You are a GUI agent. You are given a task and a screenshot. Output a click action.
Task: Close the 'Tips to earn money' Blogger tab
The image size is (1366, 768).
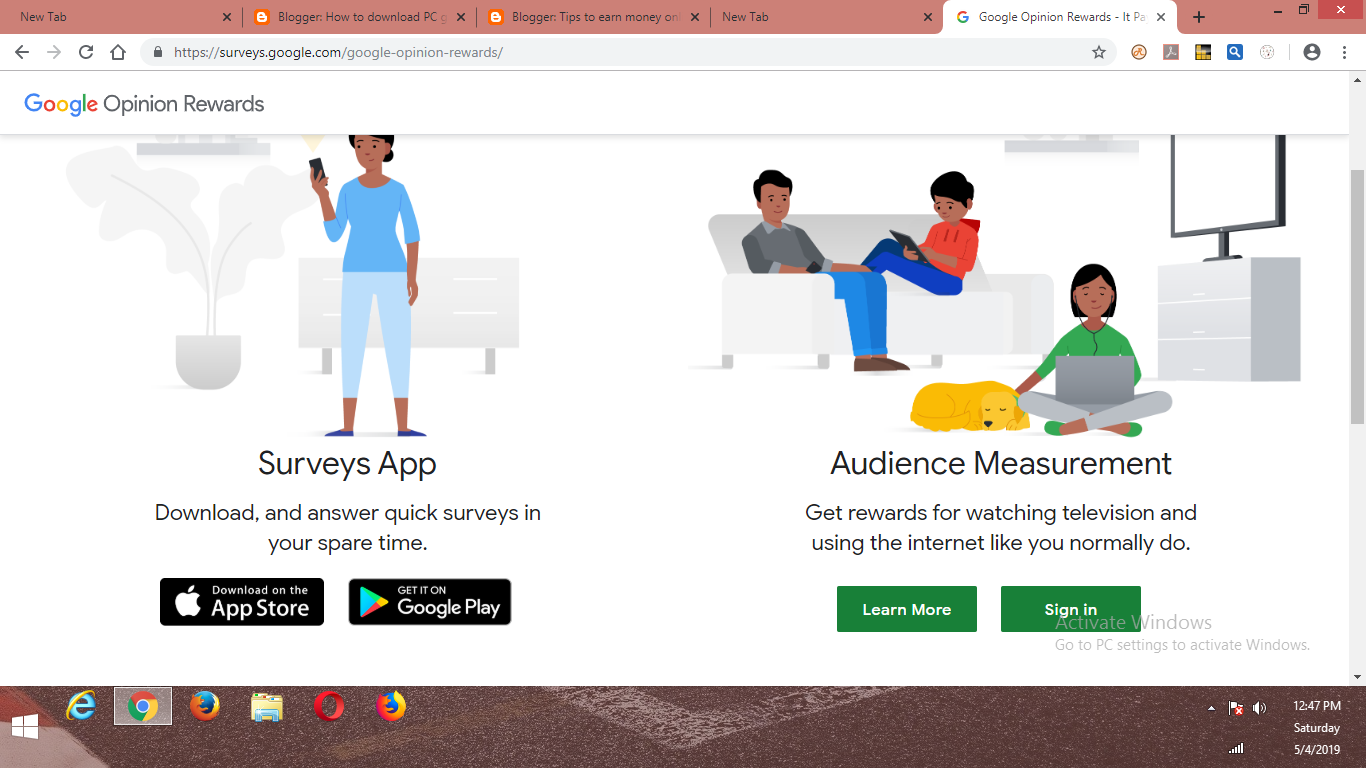tap(694, 17)
